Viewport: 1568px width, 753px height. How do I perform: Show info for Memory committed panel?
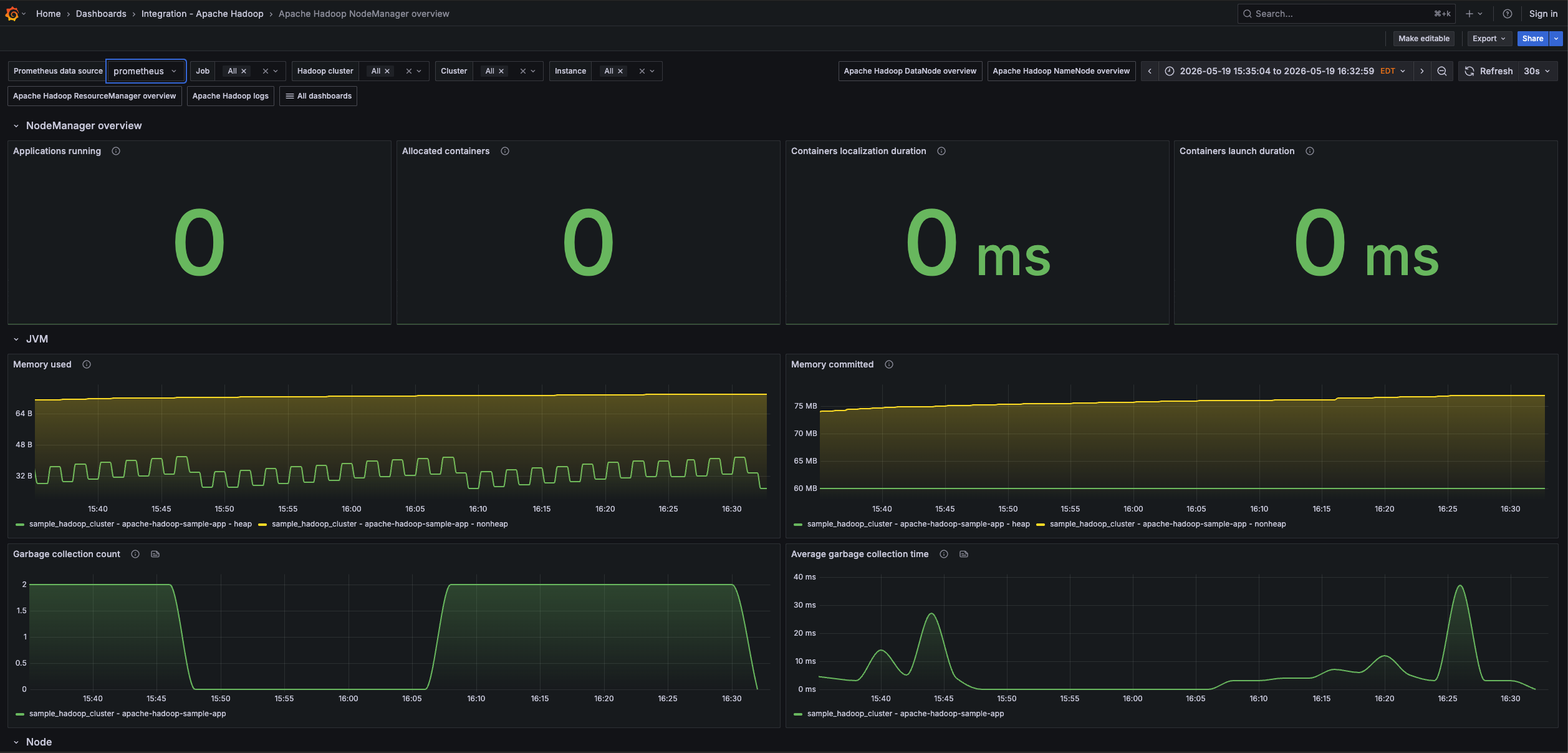pos(889,364)
